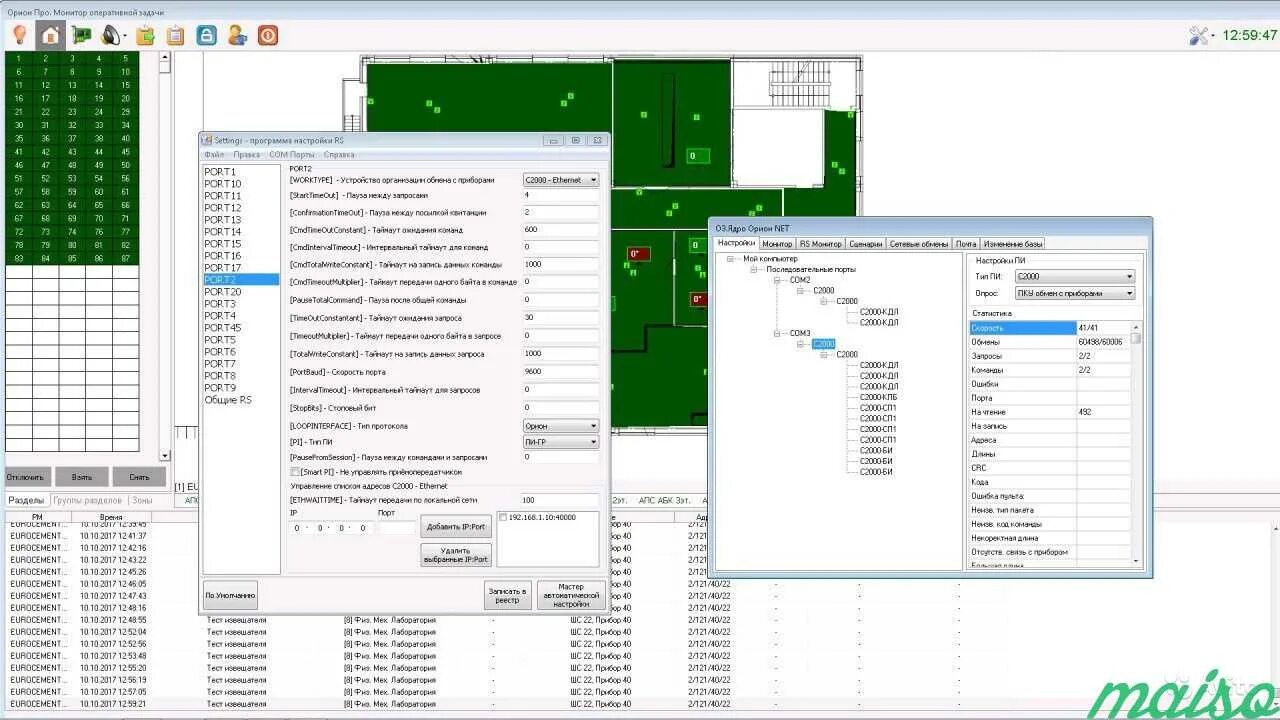Select Общие RS in the port list

click(x=228, y=400)
